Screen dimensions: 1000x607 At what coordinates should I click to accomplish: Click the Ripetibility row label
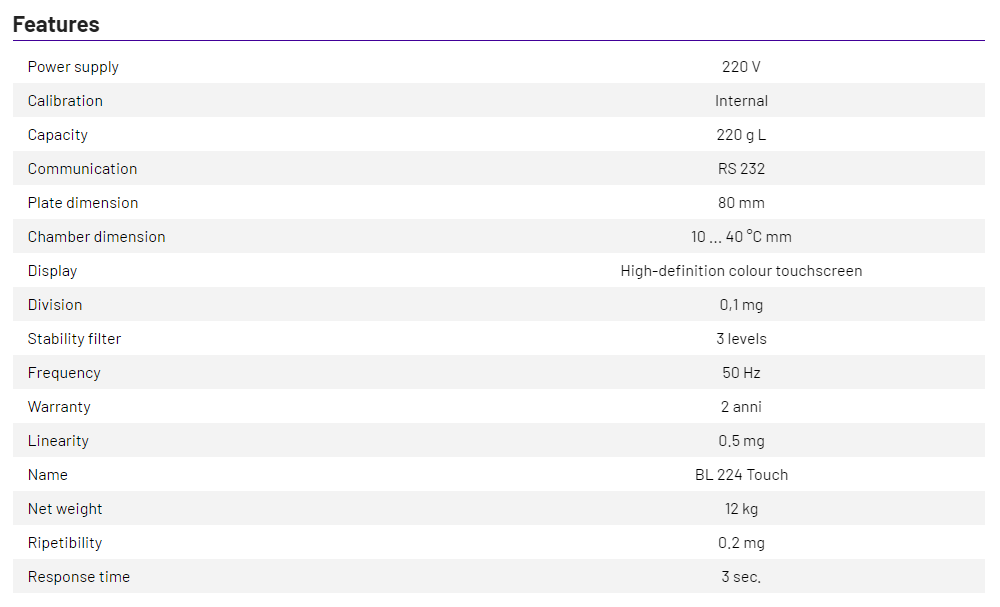(65, 543)
